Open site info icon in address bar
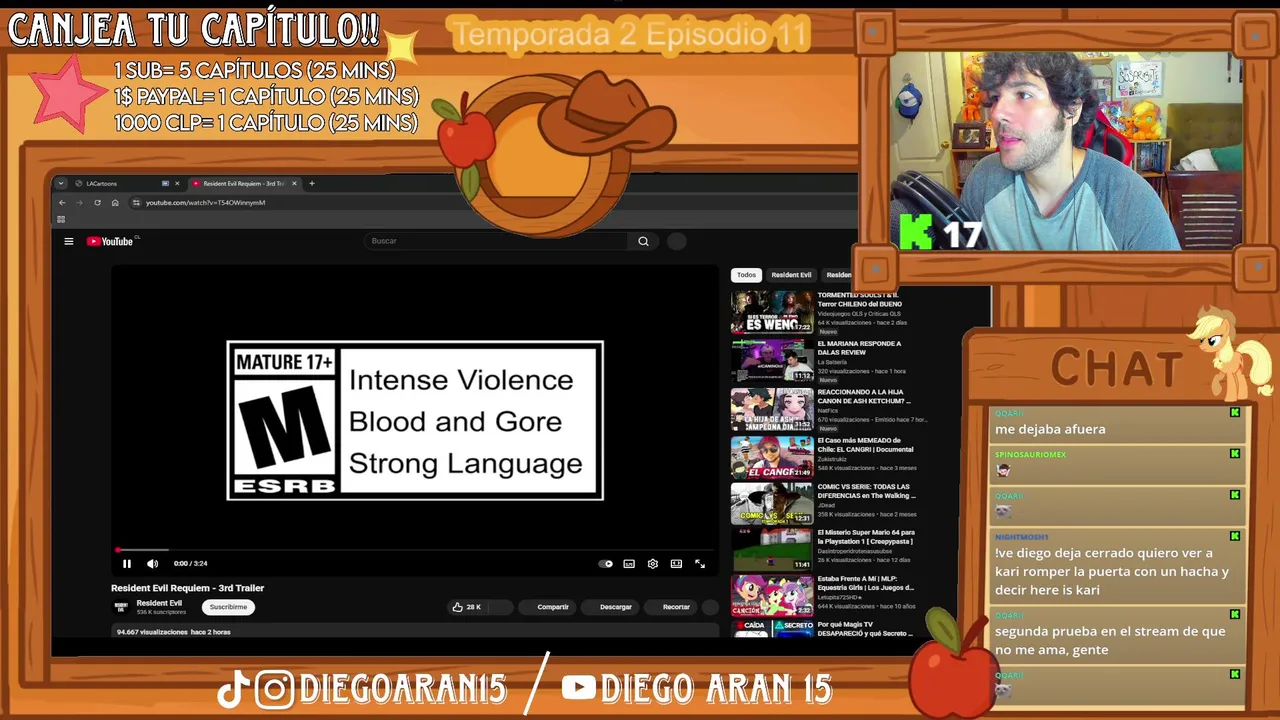Viewport: 1280px width, 720px height. (136, 202)
